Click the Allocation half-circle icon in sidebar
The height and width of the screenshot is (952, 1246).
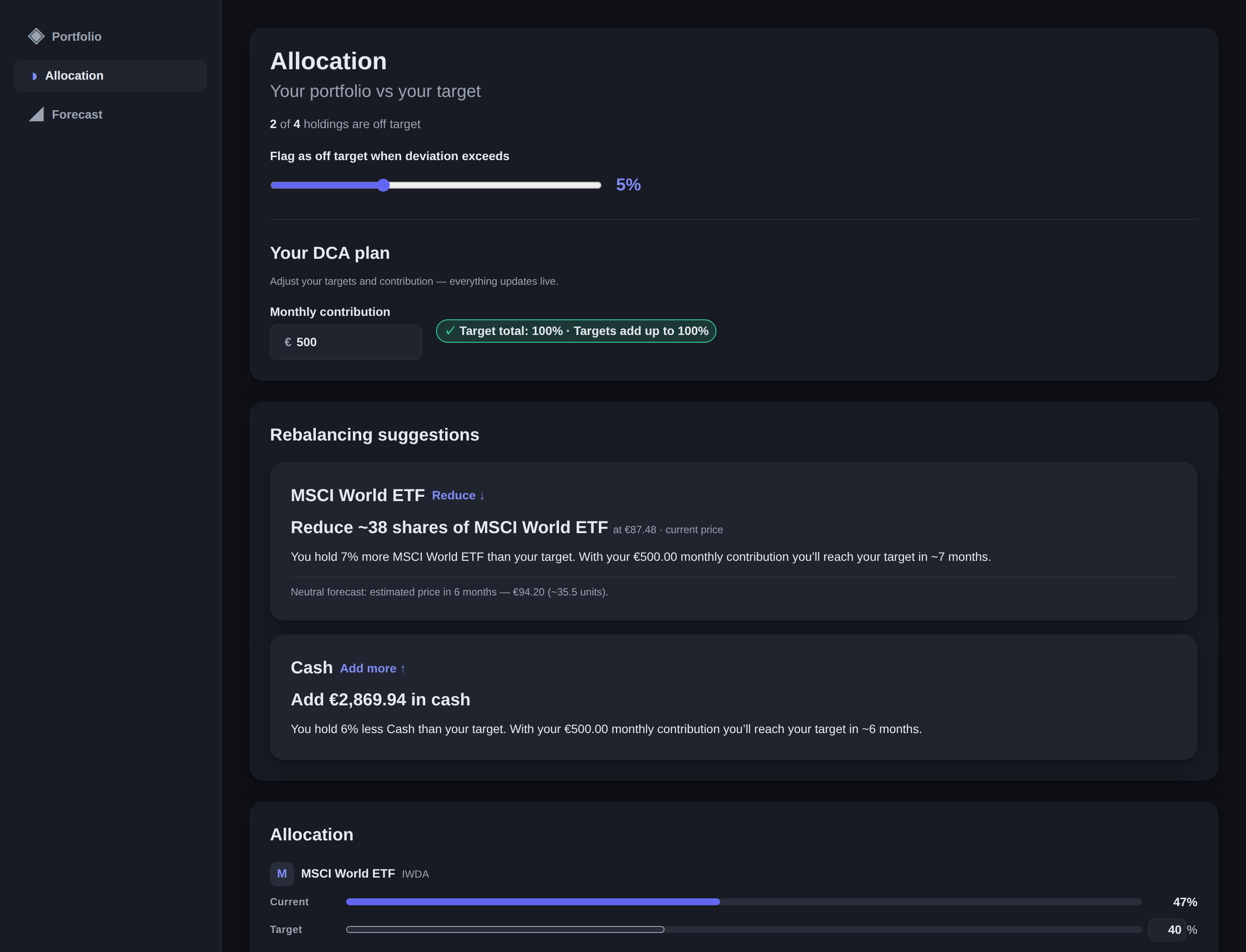tap(35, 76)
